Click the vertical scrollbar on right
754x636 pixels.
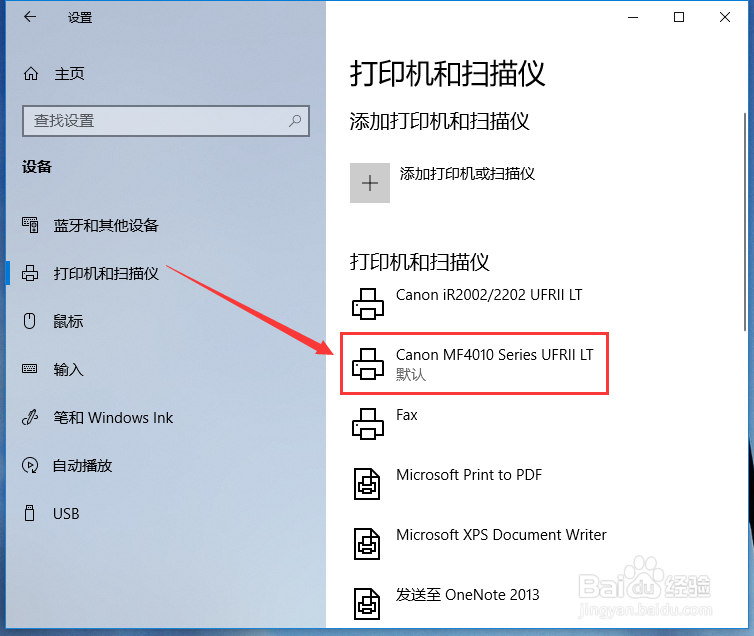[x=745, y=221]
